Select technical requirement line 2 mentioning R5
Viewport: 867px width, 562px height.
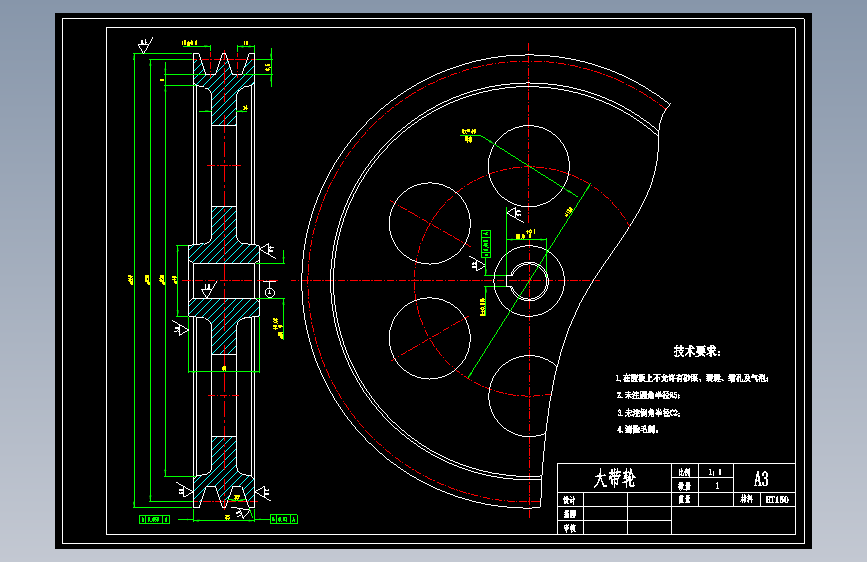pyautogui.click(x=649, y=396)
